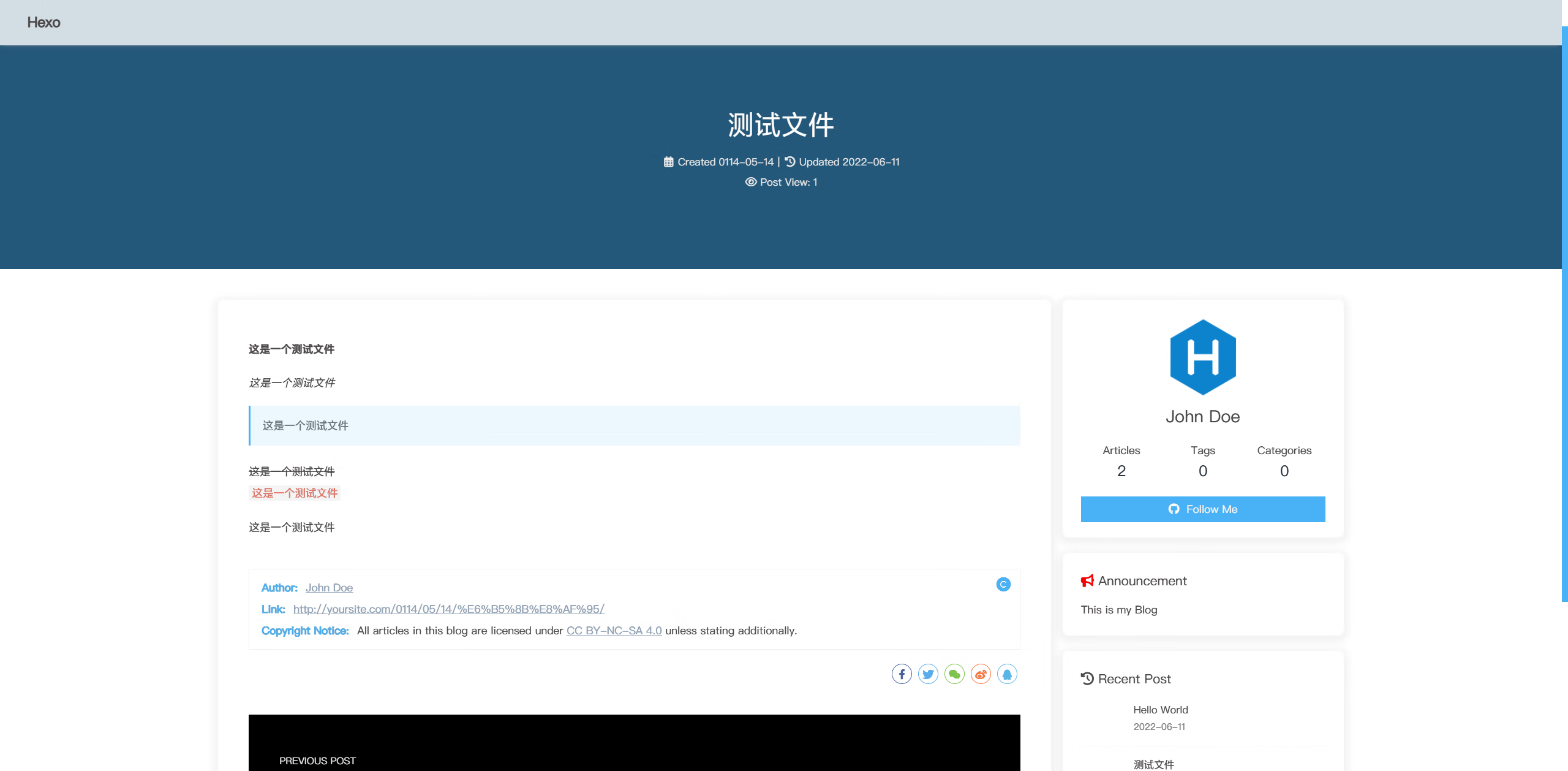Click the italic 这是一个测试文件 line
1568x771 pixels.
(292, 383)
